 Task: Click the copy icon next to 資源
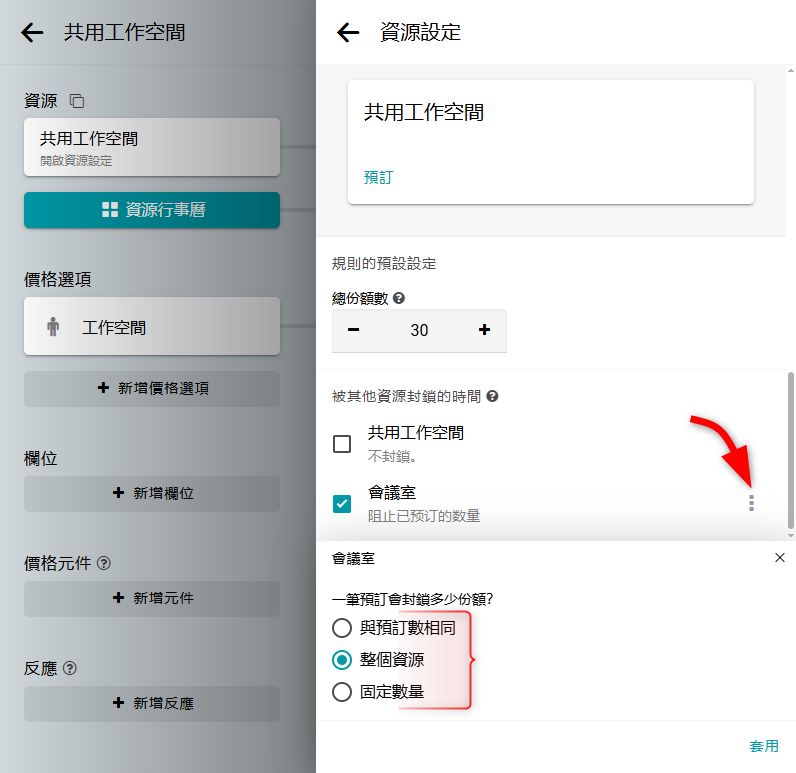coord(77,101)
